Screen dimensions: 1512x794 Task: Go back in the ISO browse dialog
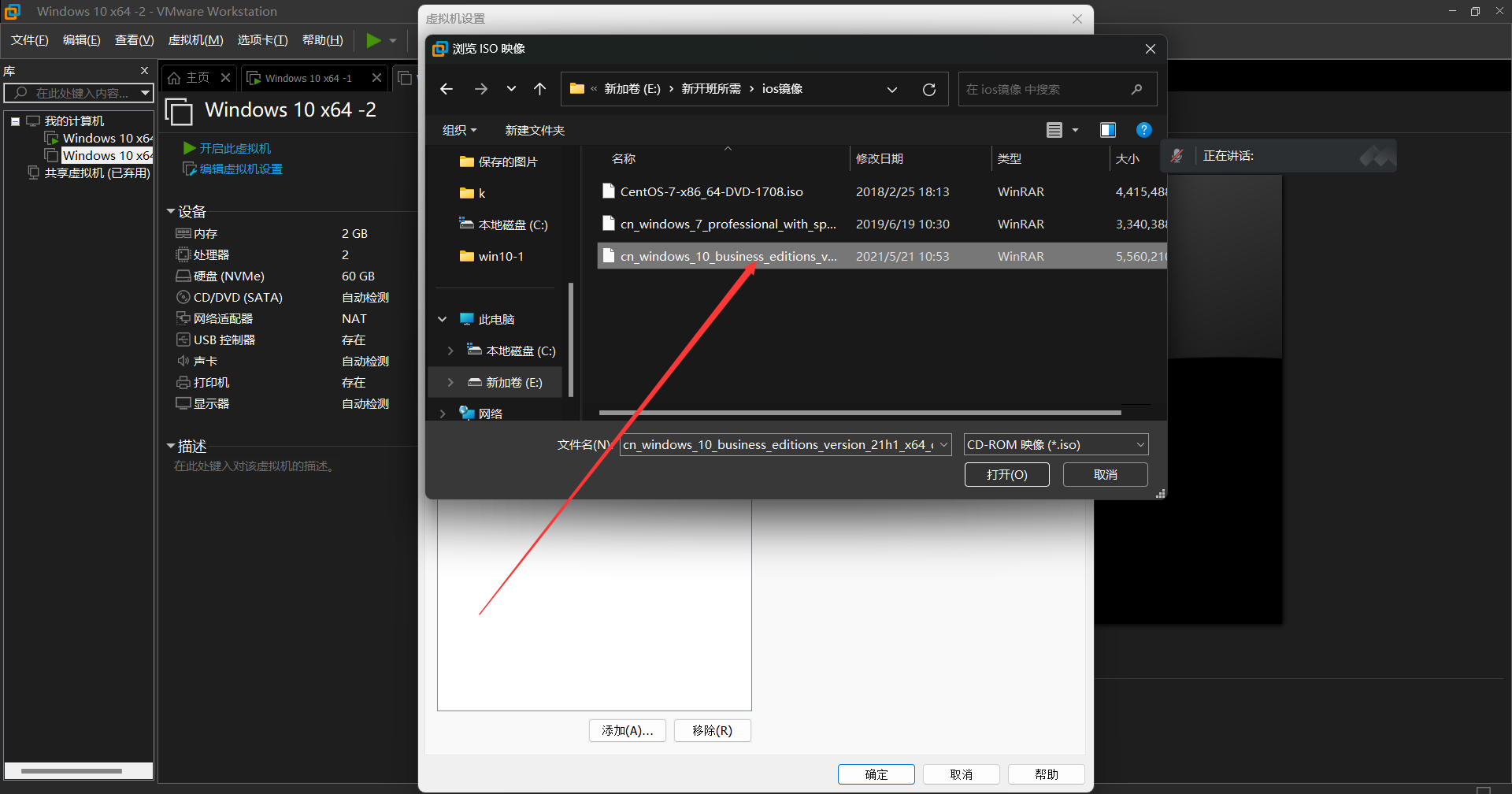447,89
